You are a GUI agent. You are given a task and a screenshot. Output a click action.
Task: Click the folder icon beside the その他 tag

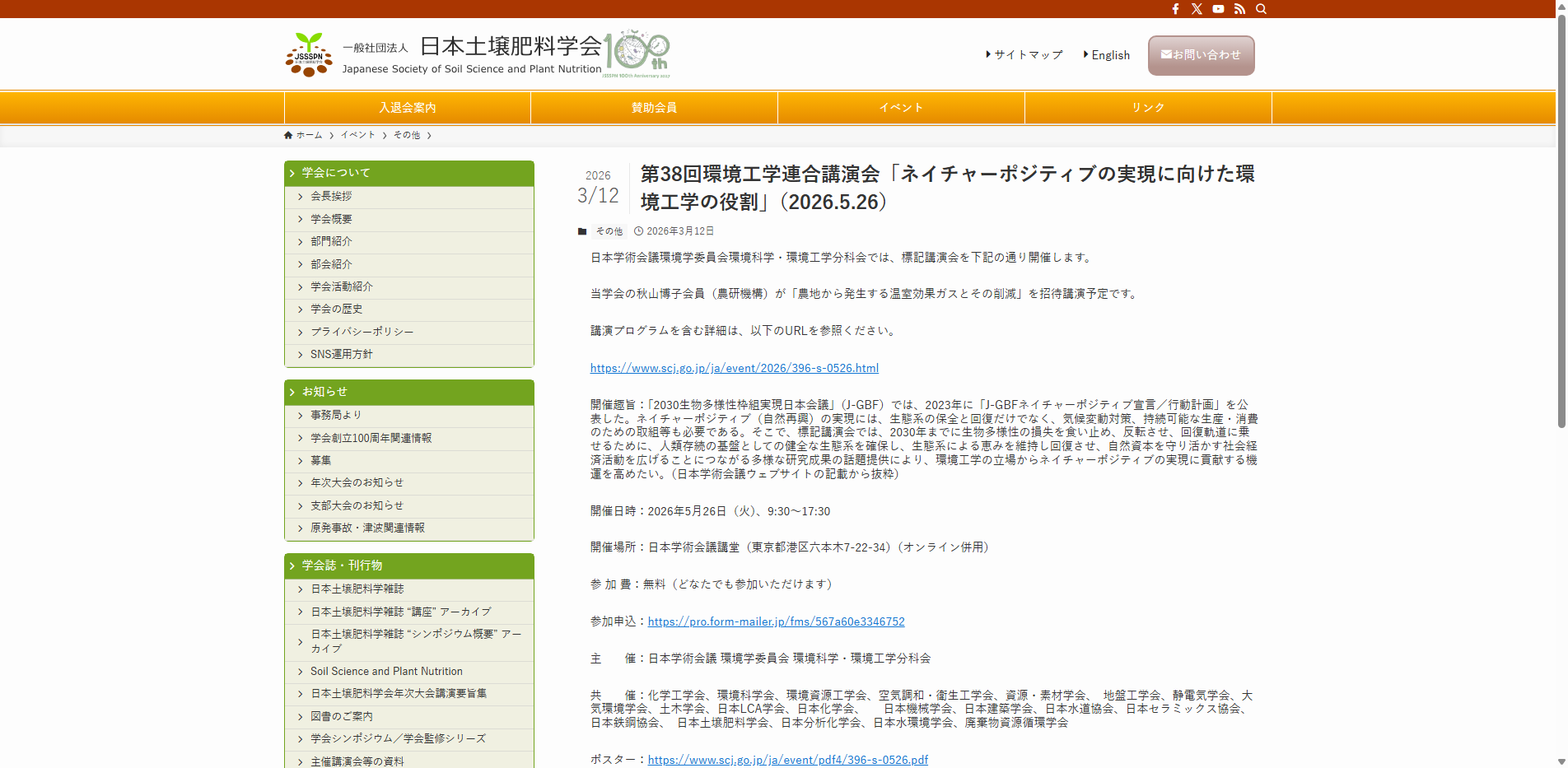pos(582,231)
